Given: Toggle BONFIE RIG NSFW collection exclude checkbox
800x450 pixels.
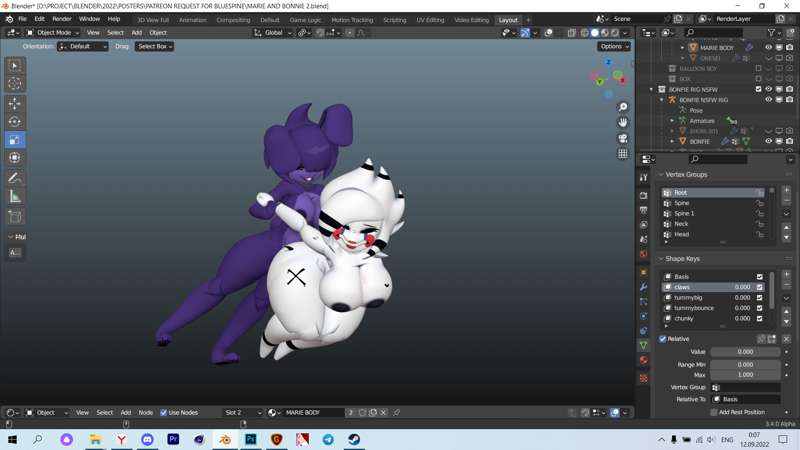Looking at the screenshot, I should click(x=758, y=89).
